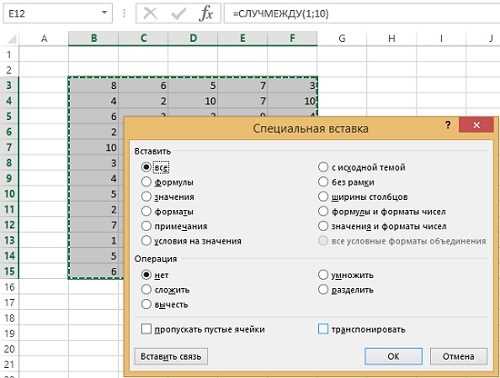This screenshot has height=378, width=500.
Task: Select column H header
Action: click(392, 39)
